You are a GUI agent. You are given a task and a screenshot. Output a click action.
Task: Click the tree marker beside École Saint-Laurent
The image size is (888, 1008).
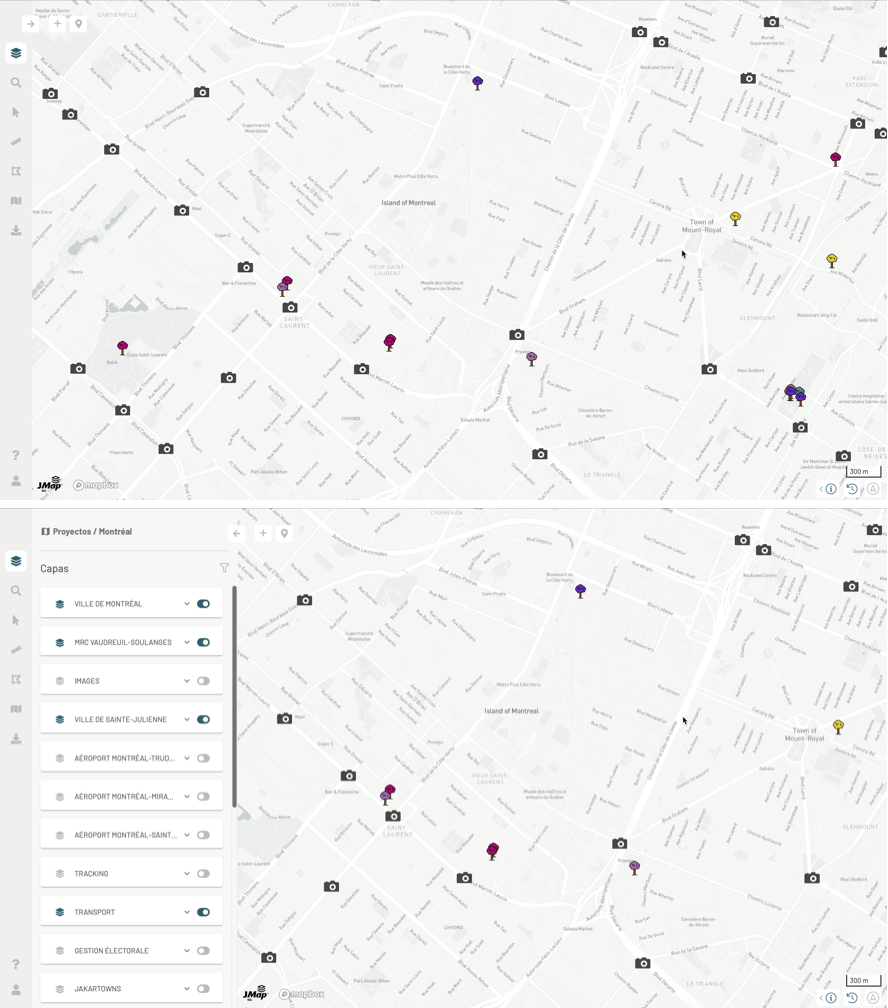tap(123, 347)
